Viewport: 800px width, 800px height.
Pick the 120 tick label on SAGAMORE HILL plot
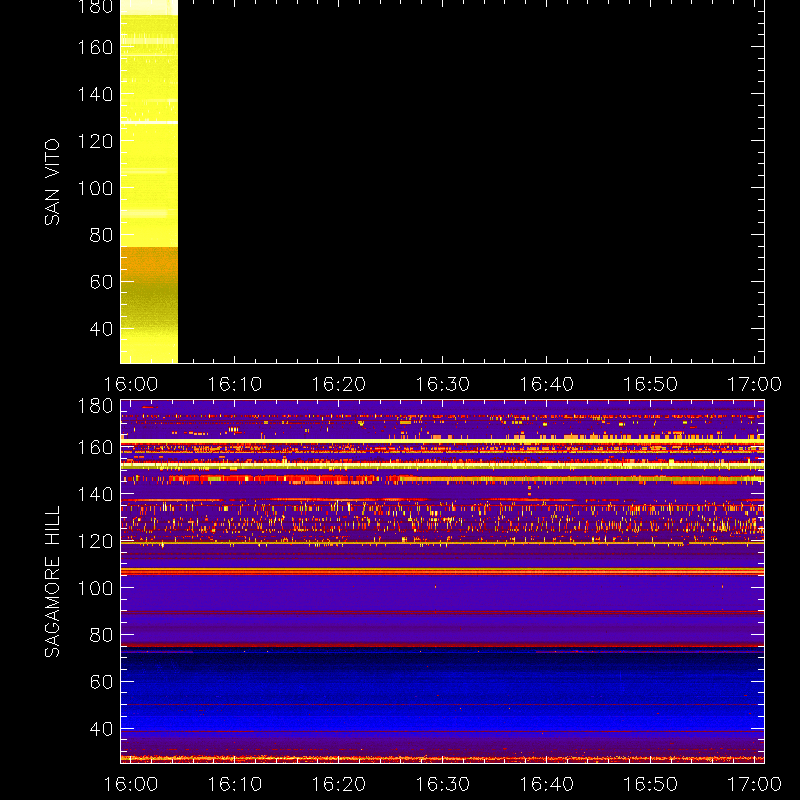tap(95, 541)
